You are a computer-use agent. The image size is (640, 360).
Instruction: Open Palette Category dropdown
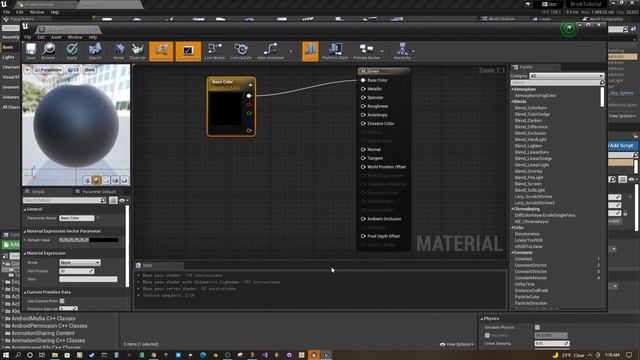(x=566, y=76)
